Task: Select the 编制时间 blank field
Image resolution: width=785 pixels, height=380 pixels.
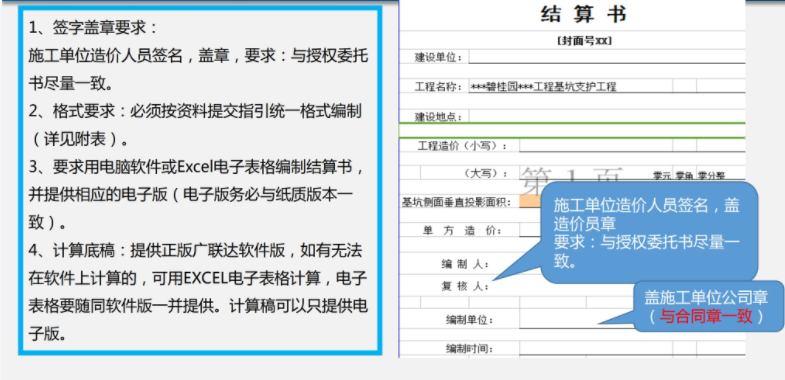Action: point(632,348)
